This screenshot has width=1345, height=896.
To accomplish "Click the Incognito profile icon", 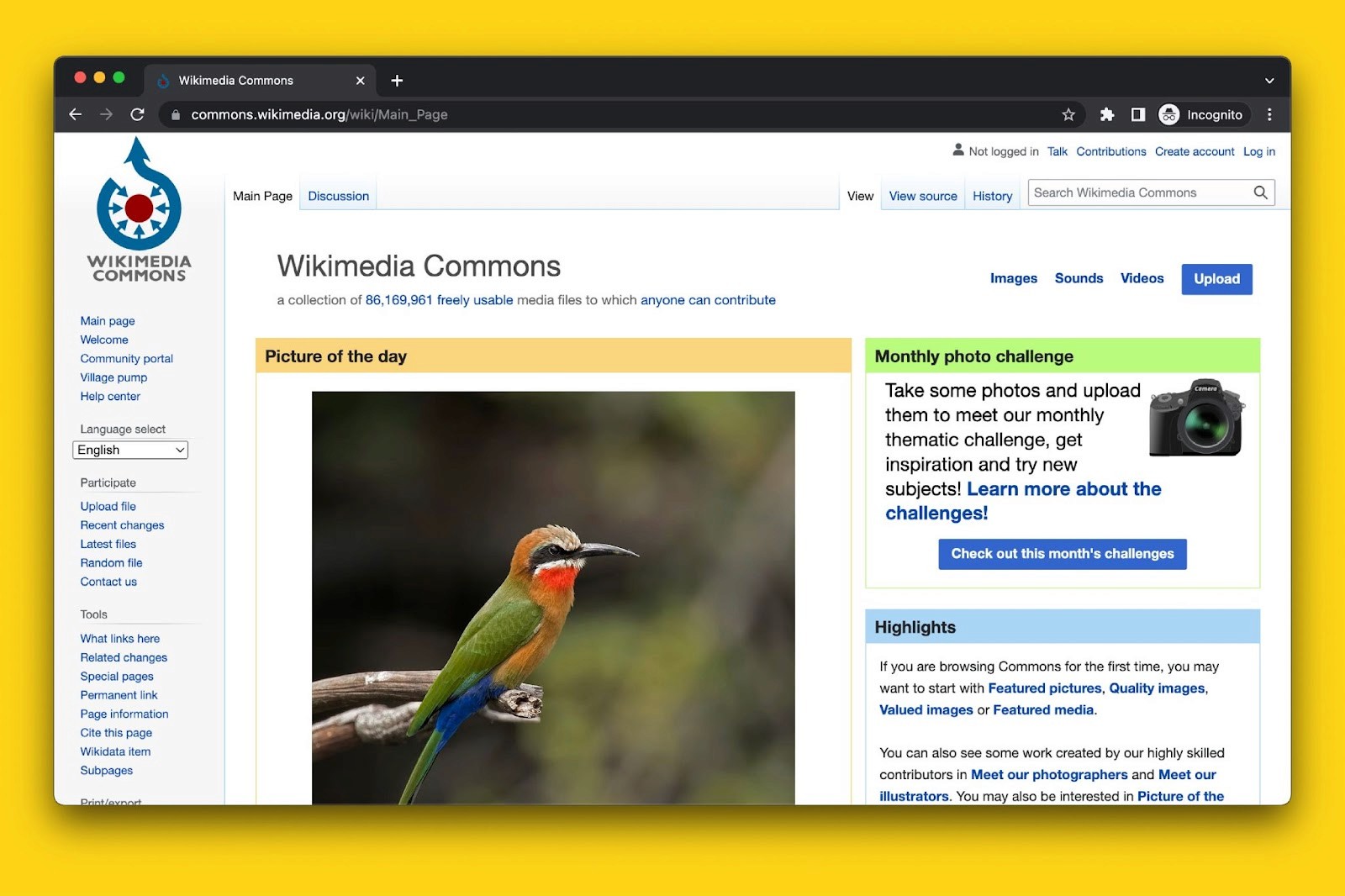I will click(x=1168, y=114).
